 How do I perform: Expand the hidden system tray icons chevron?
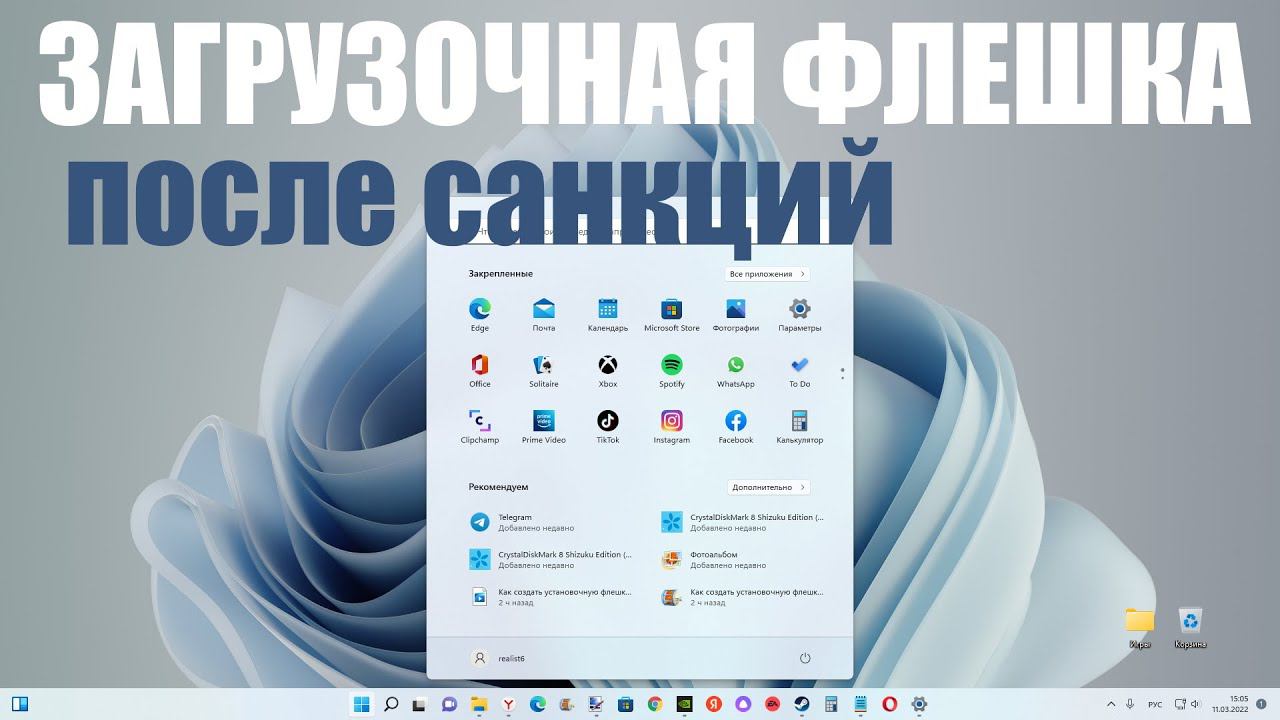click(x=1109, y=704)
